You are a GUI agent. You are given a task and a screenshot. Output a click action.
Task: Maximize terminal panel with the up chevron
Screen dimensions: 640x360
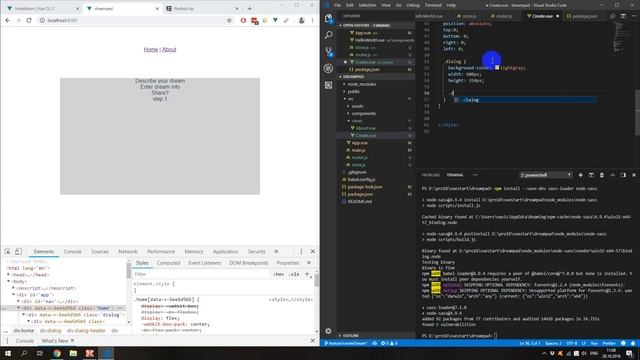click(x=613, y=175)
